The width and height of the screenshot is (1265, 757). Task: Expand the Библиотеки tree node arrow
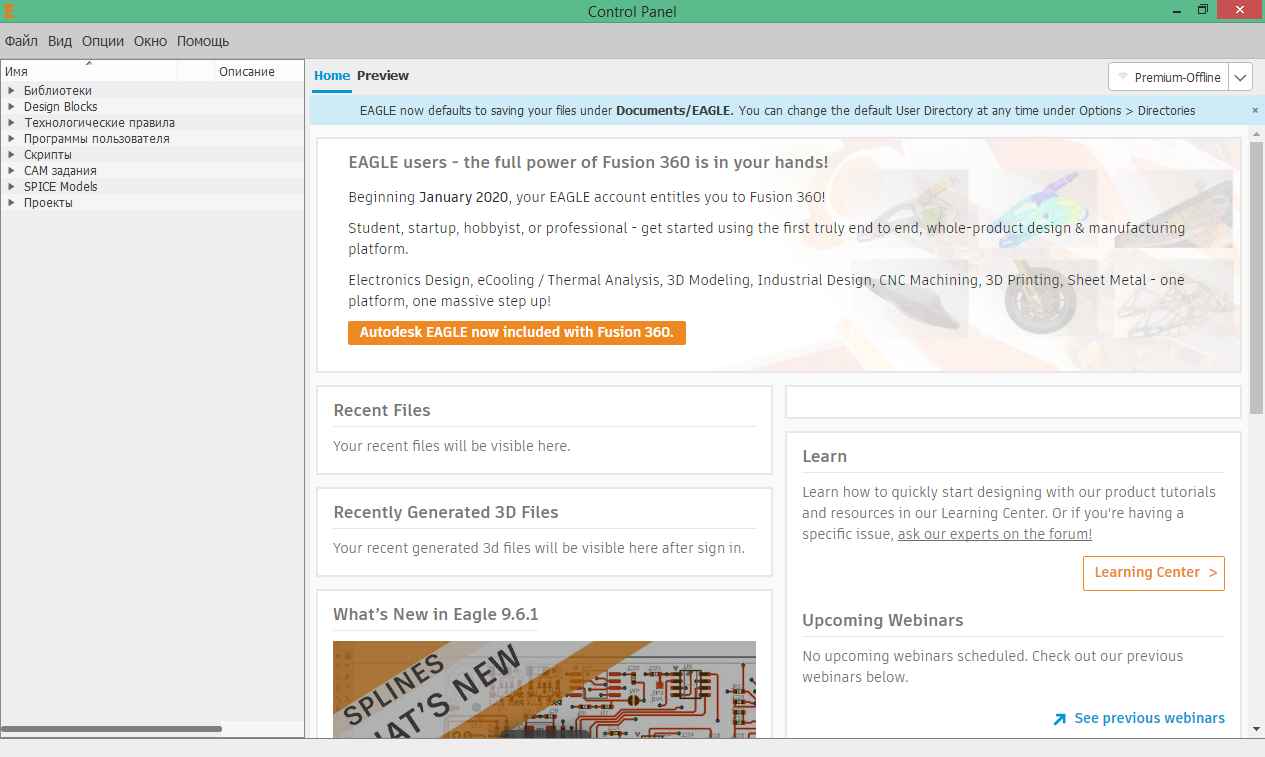pos(11,91)
